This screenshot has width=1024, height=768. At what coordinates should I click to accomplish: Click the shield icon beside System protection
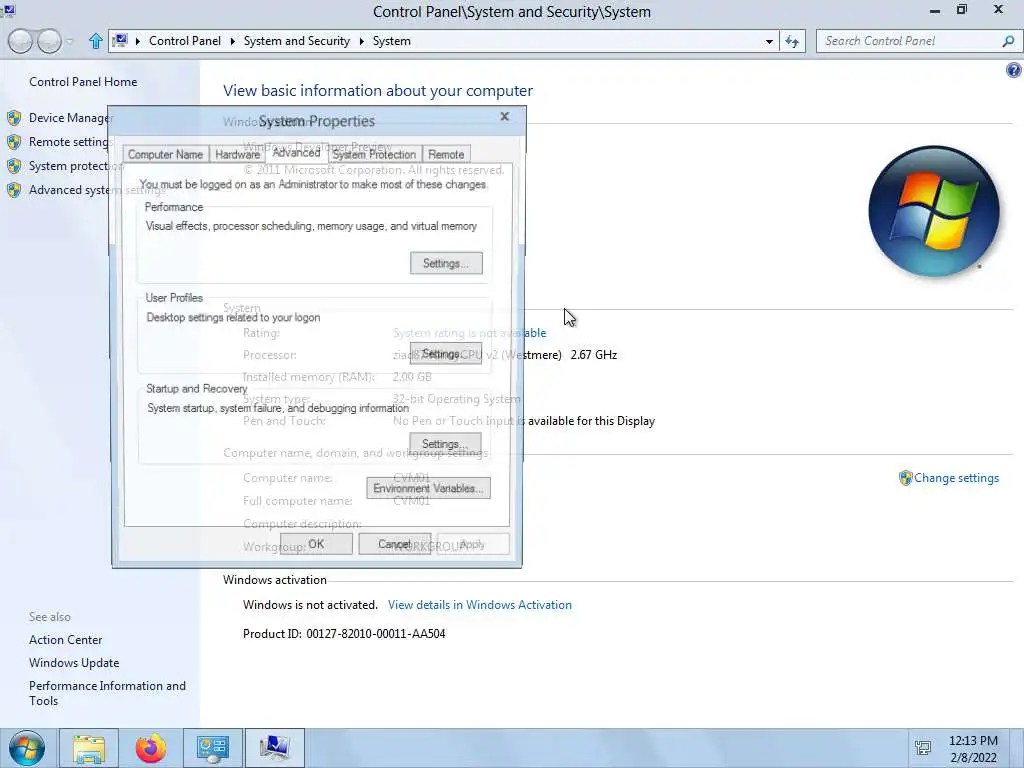(14, 166)
